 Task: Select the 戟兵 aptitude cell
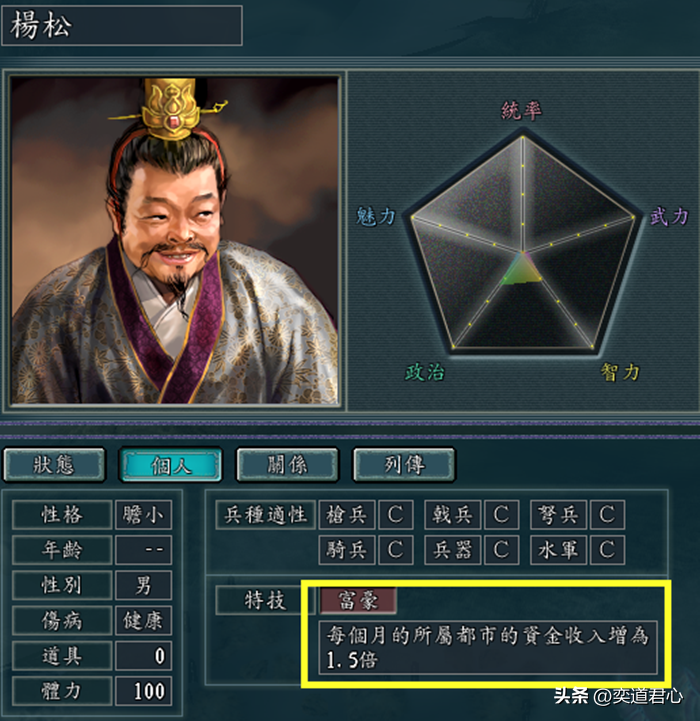[453, 515]
